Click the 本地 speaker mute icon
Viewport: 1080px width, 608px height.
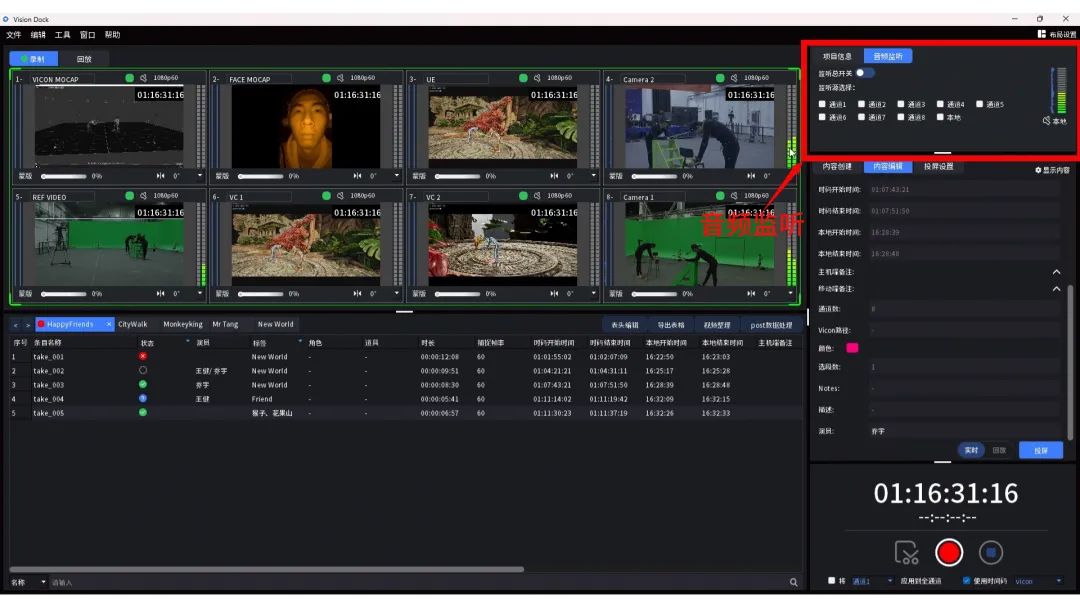pos(1046,120)
